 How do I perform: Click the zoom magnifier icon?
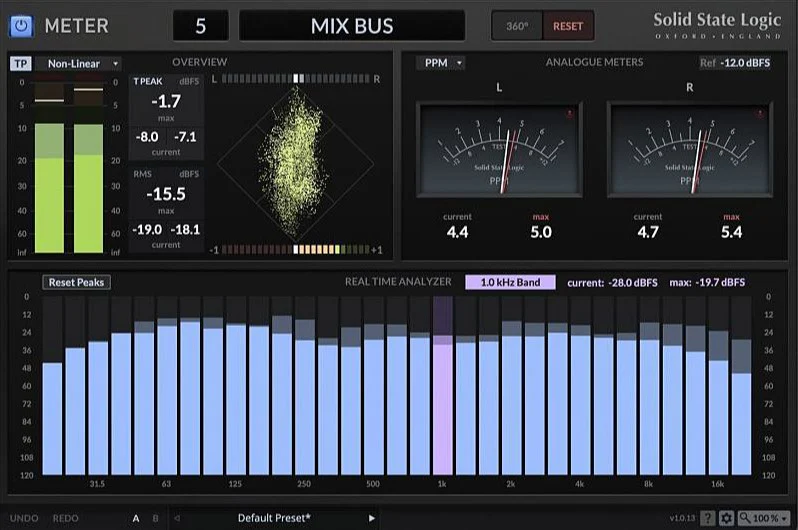(745, 518)
